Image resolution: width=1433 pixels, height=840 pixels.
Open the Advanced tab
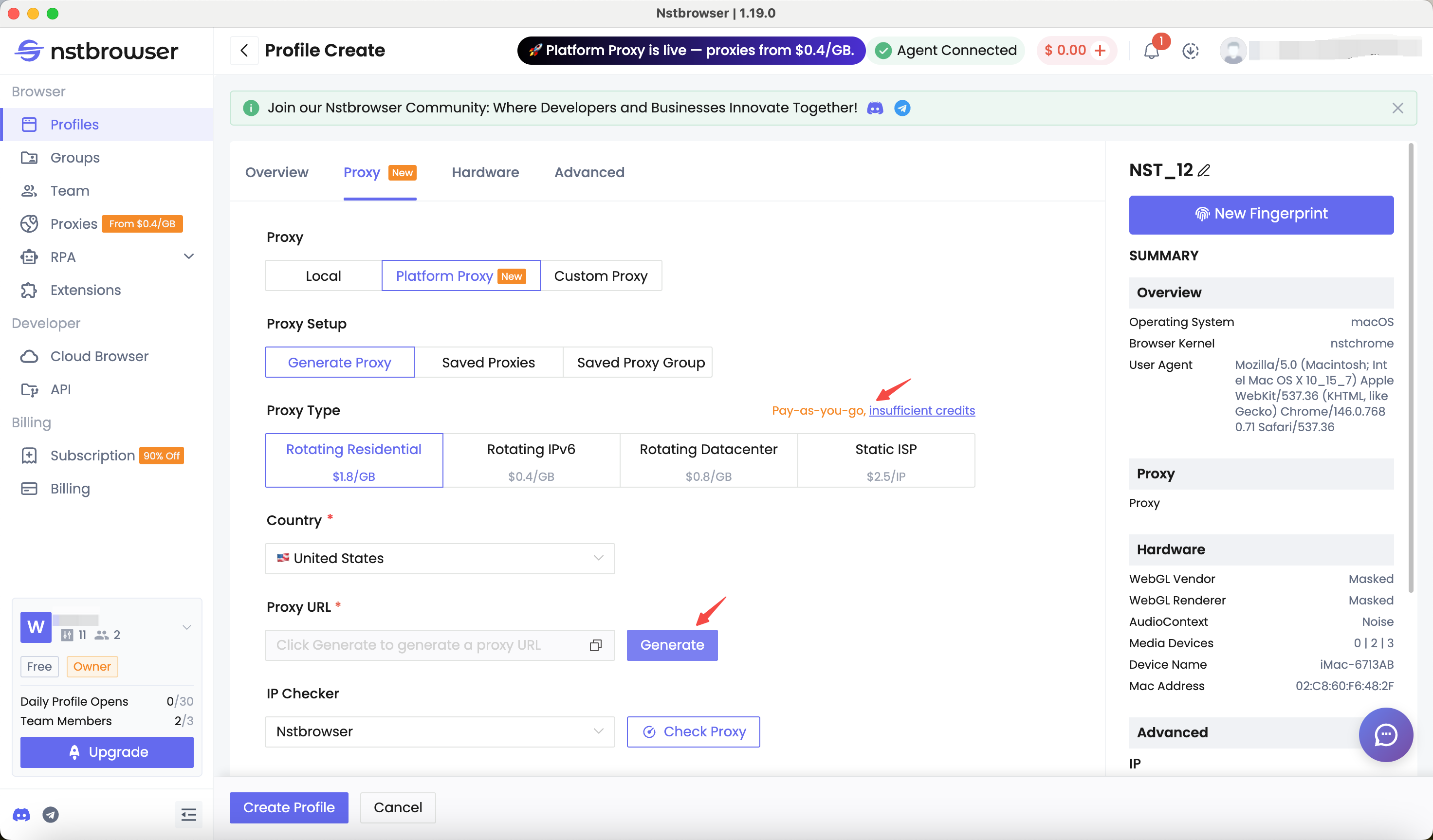click(x=589, y=172)
